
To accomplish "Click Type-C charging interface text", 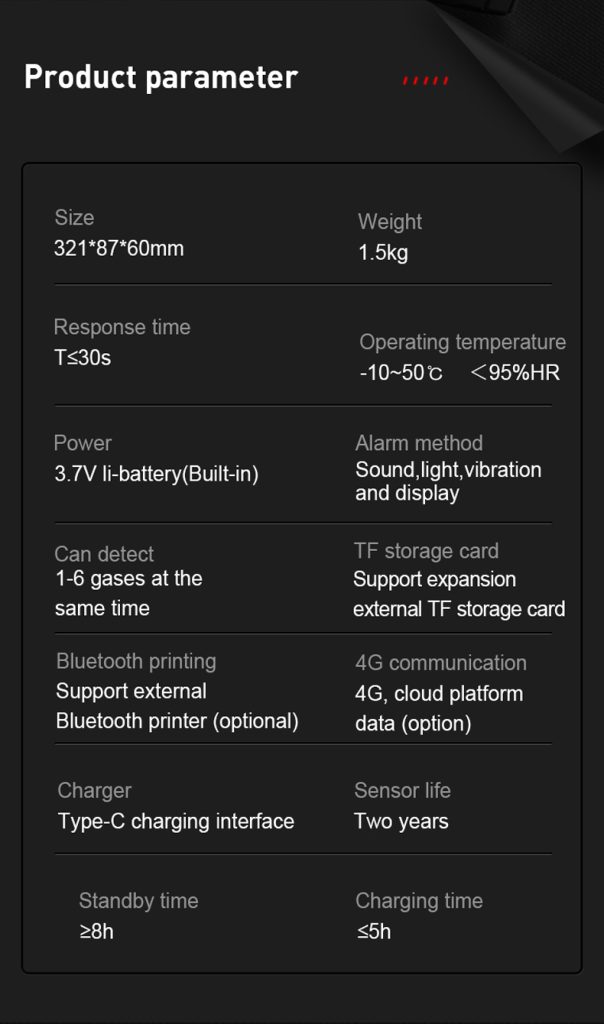I will tap(176, 821).
